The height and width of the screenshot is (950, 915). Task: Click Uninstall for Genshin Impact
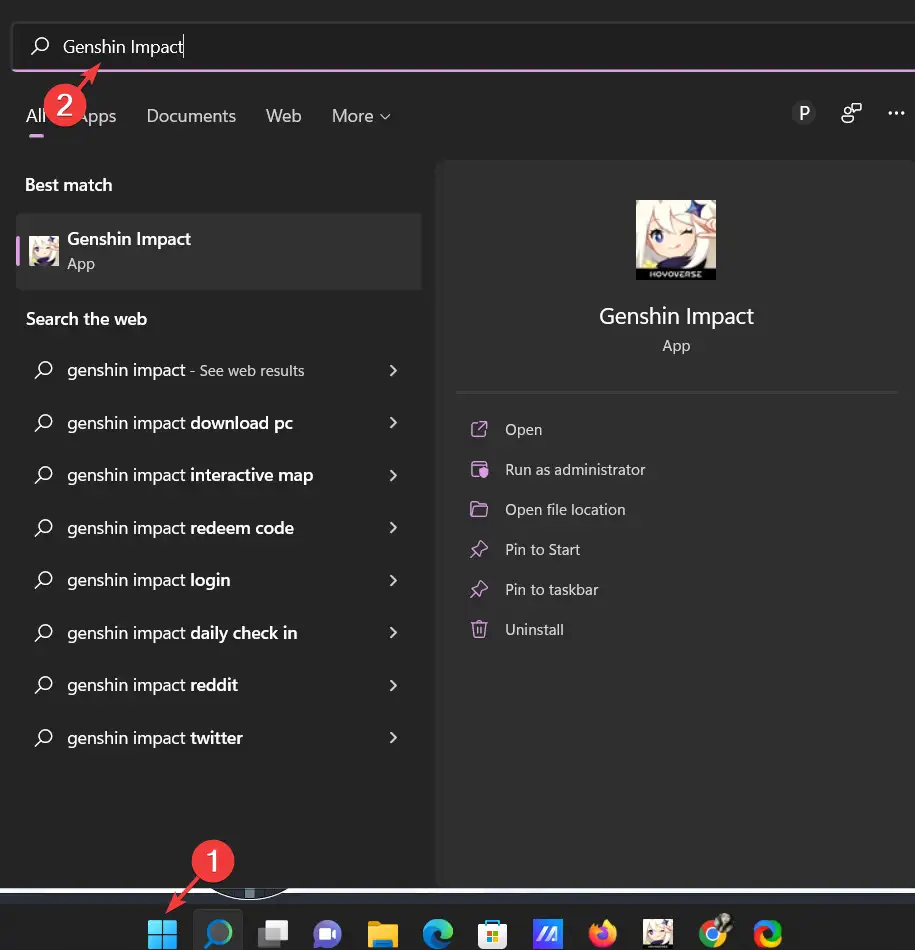point(534,630)
